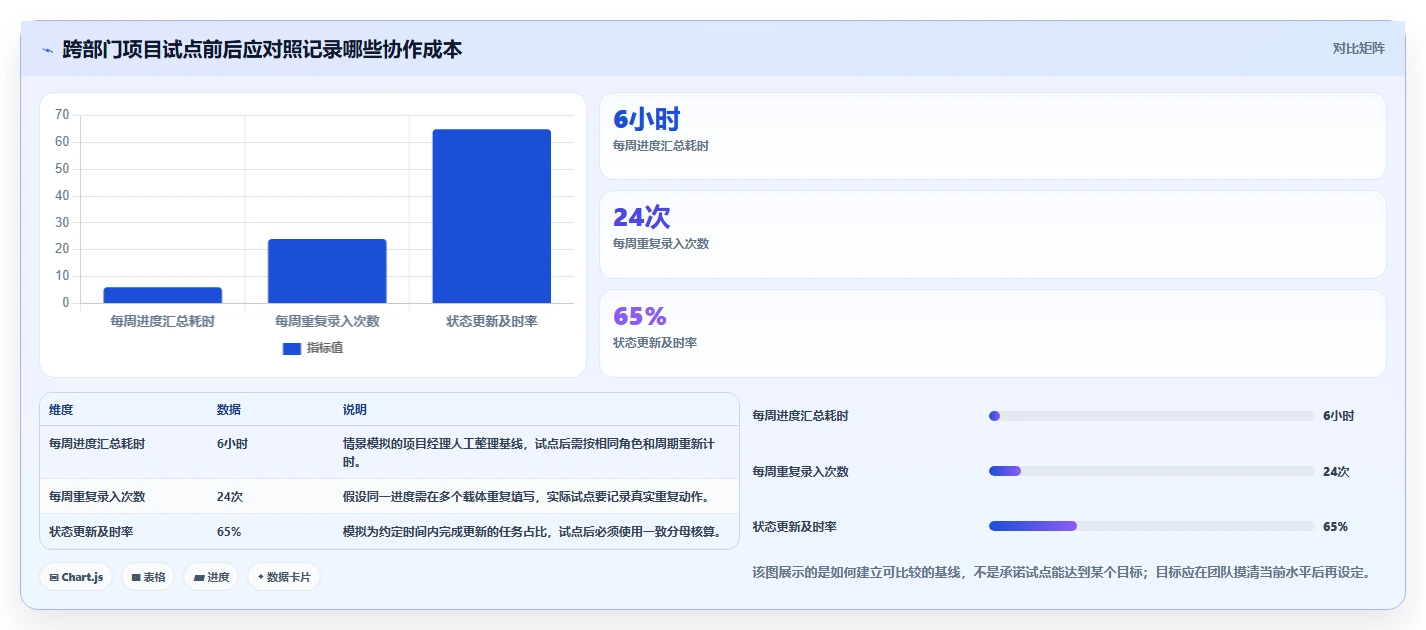Click the 6小时 value beside the progress bar
The image size is (1426, 630).
click(x=1338, y=416)
